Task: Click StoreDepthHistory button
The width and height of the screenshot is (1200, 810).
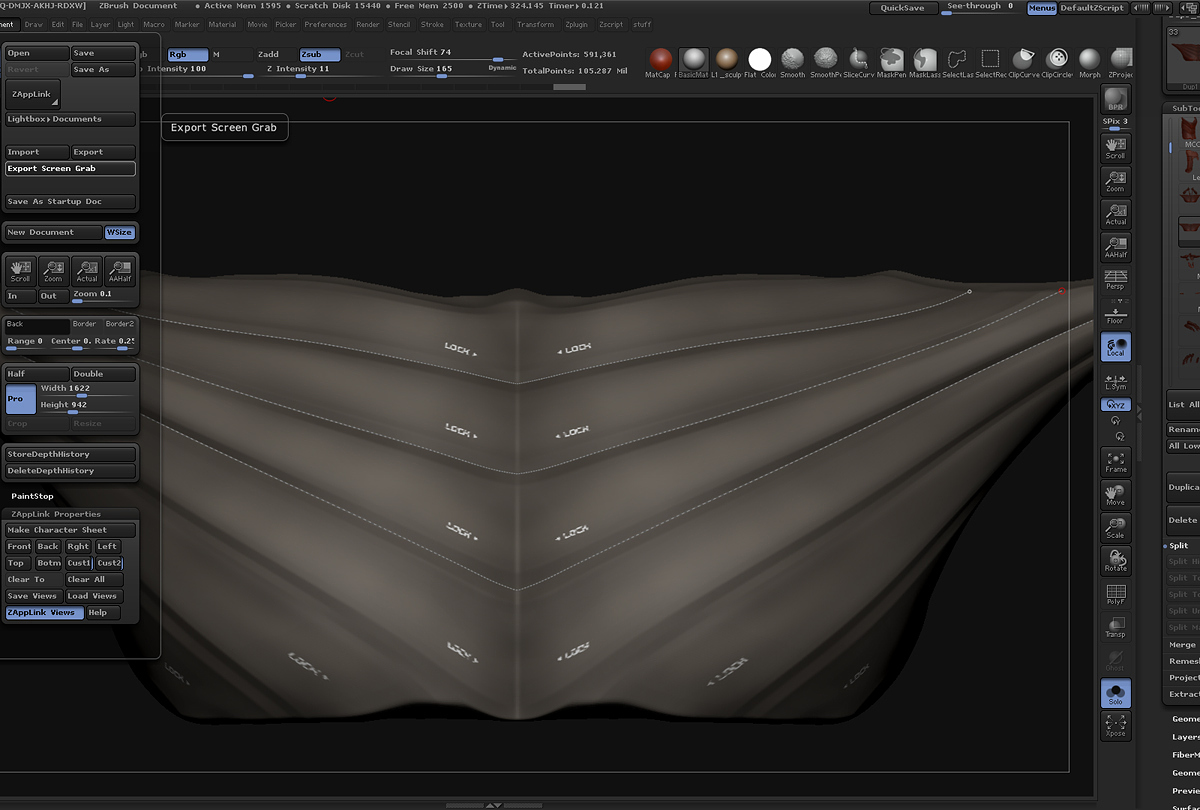Action: pos(70,454)
